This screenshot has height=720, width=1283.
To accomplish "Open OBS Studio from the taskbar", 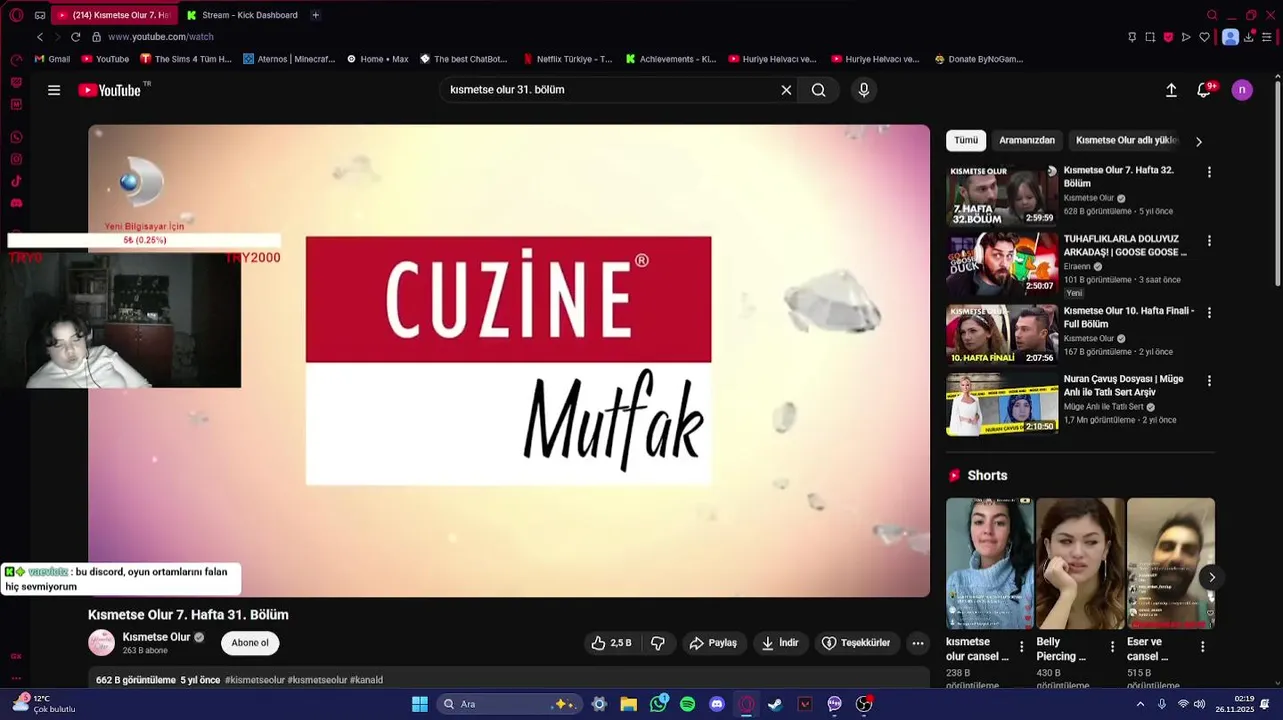I will click(x=864, y=704).
